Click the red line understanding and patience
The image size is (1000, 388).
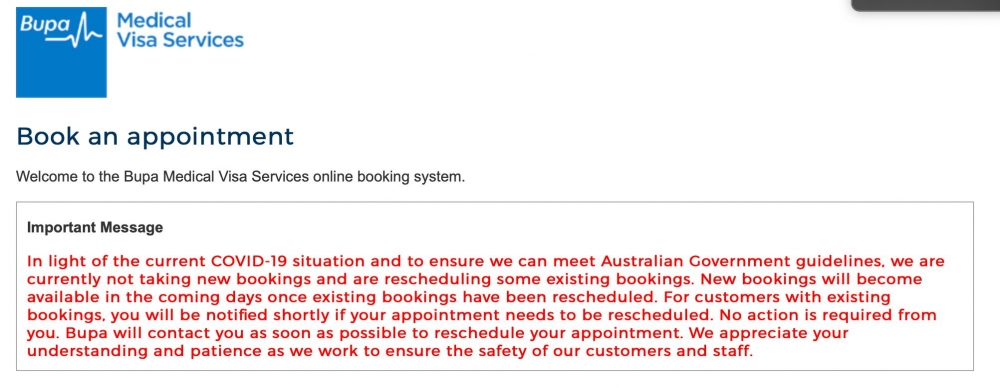point(390,351)
